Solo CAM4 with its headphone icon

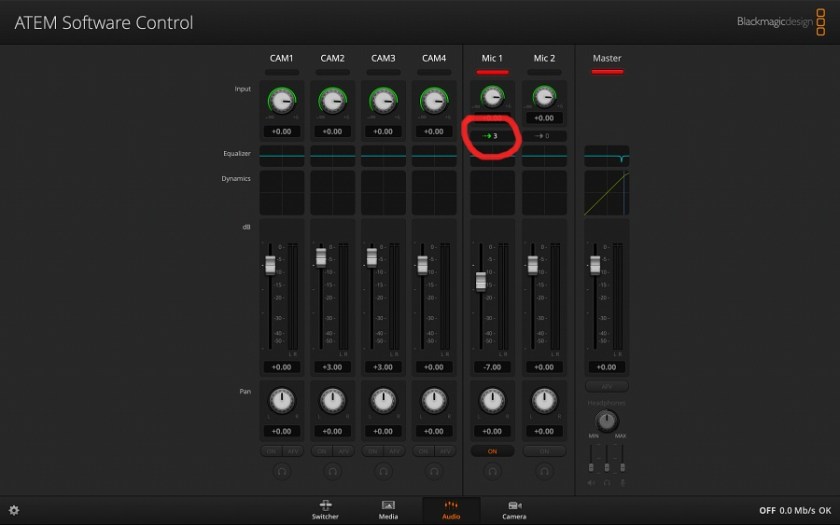pyautogui.click(x=434, y=471)
